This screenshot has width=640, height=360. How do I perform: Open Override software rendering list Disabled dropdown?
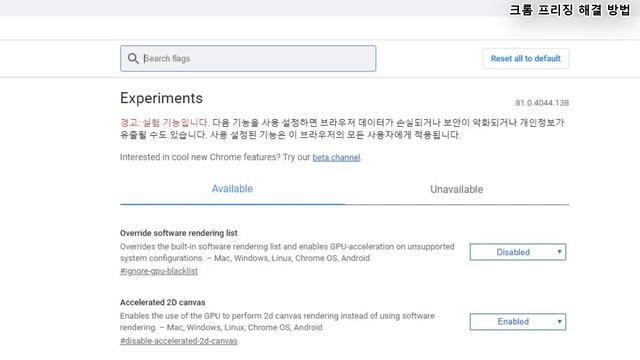click(518, 252)
